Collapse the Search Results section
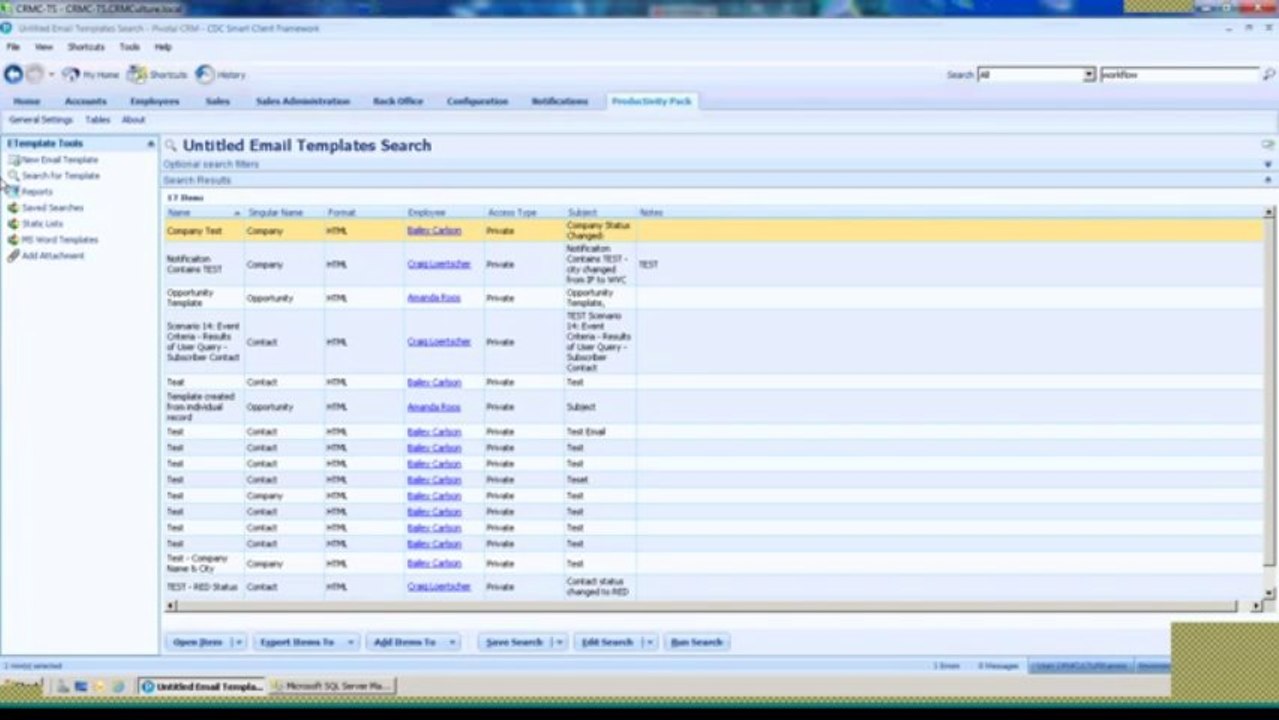The height and width of the screenshot is (720, 1279). pyautogui.click(x=1268, y=180)
